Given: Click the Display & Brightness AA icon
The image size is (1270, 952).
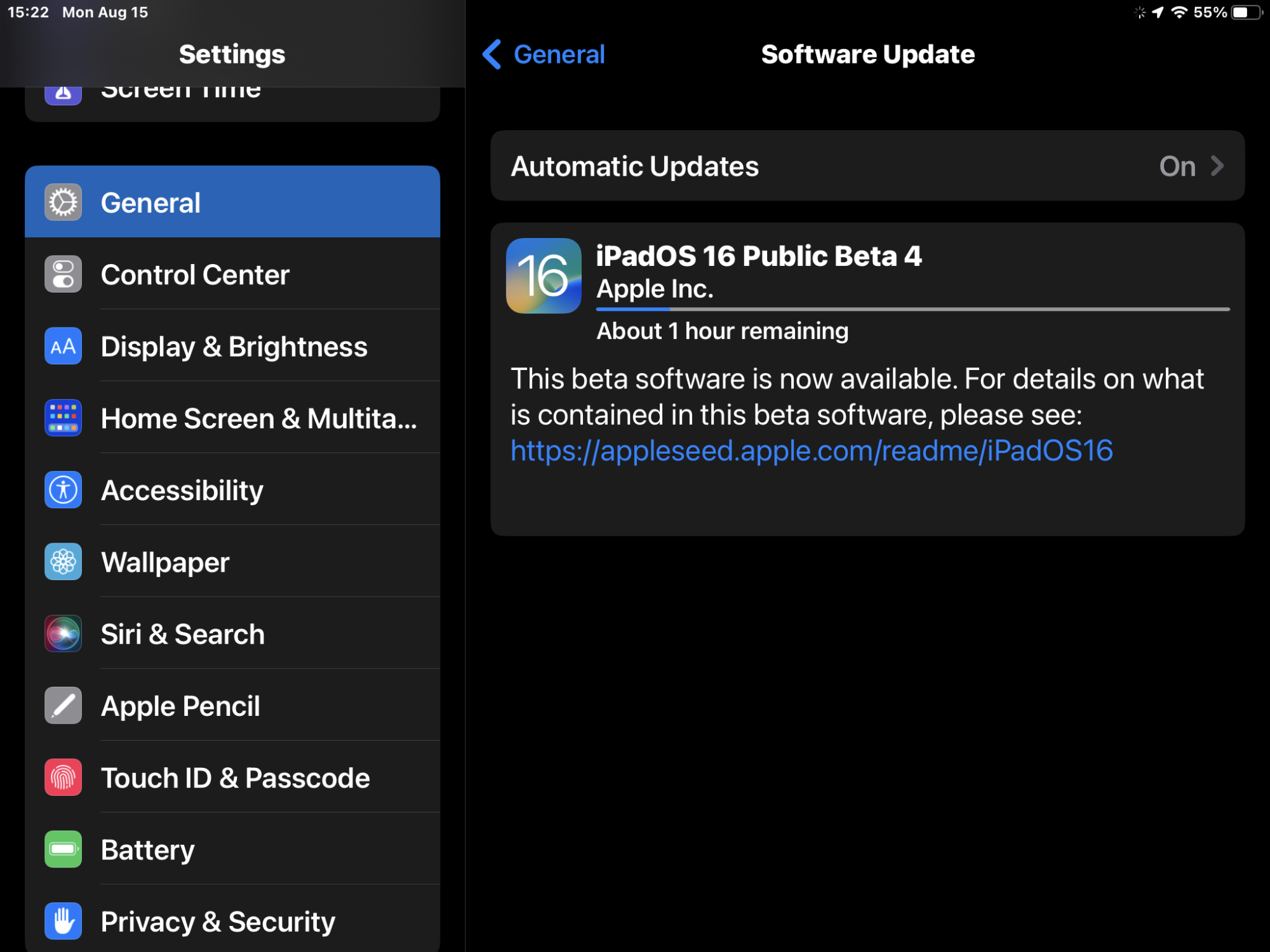Looking at the screenshot, I should pos(63,346).
